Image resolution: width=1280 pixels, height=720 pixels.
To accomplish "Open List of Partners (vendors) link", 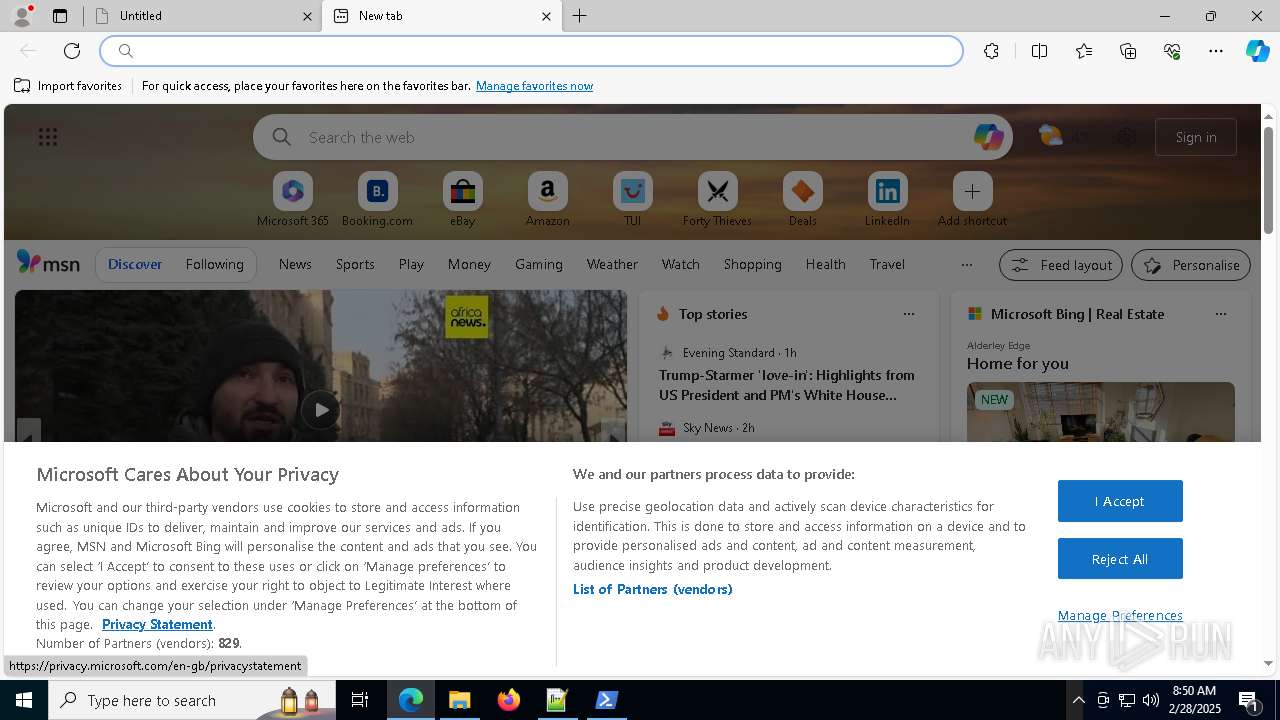I will coord(652,589).
